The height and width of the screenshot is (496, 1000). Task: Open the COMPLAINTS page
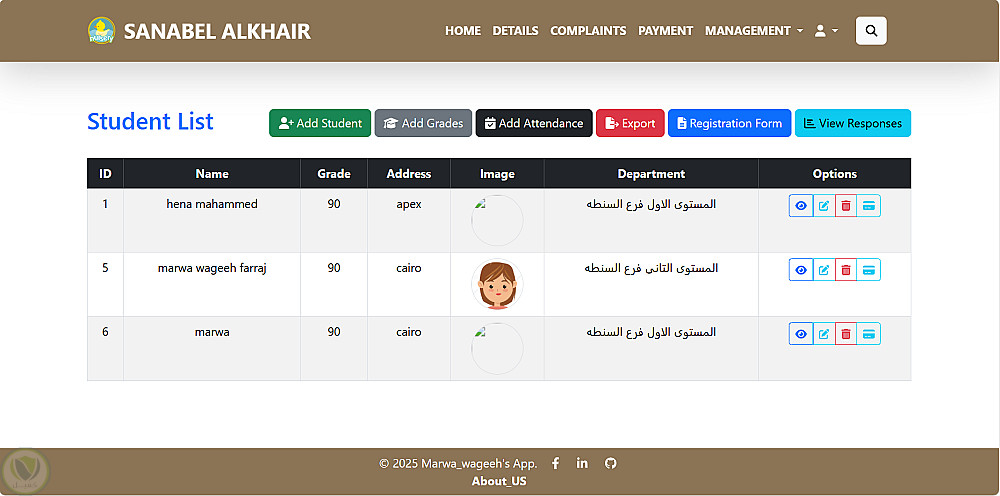click(x=588, y=31)
